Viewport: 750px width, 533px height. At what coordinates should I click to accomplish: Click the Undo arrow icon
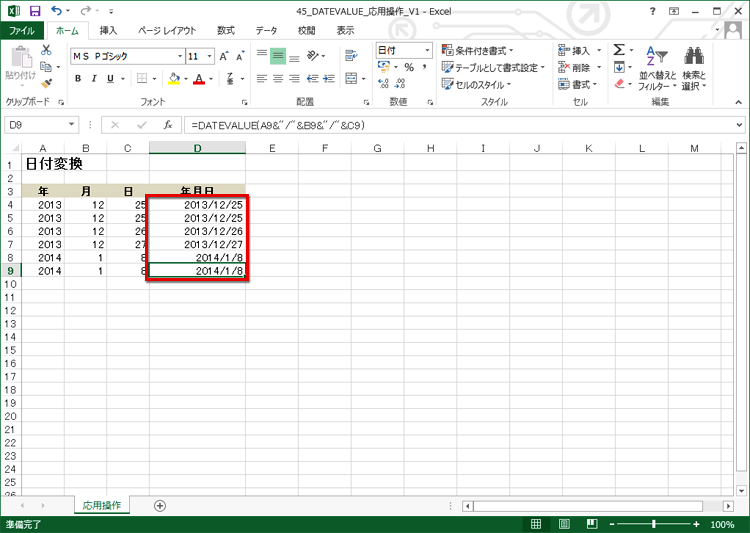point(56,11)
